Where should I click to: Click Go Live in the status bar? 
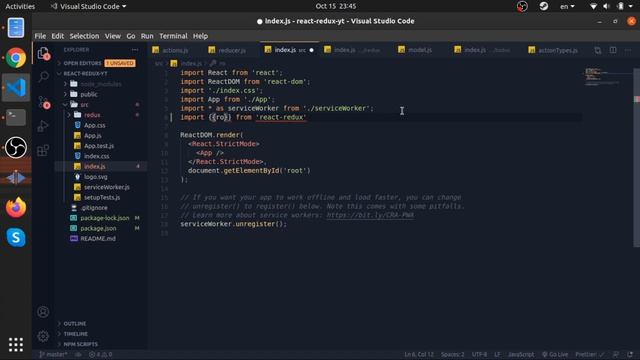pos(555,354)
